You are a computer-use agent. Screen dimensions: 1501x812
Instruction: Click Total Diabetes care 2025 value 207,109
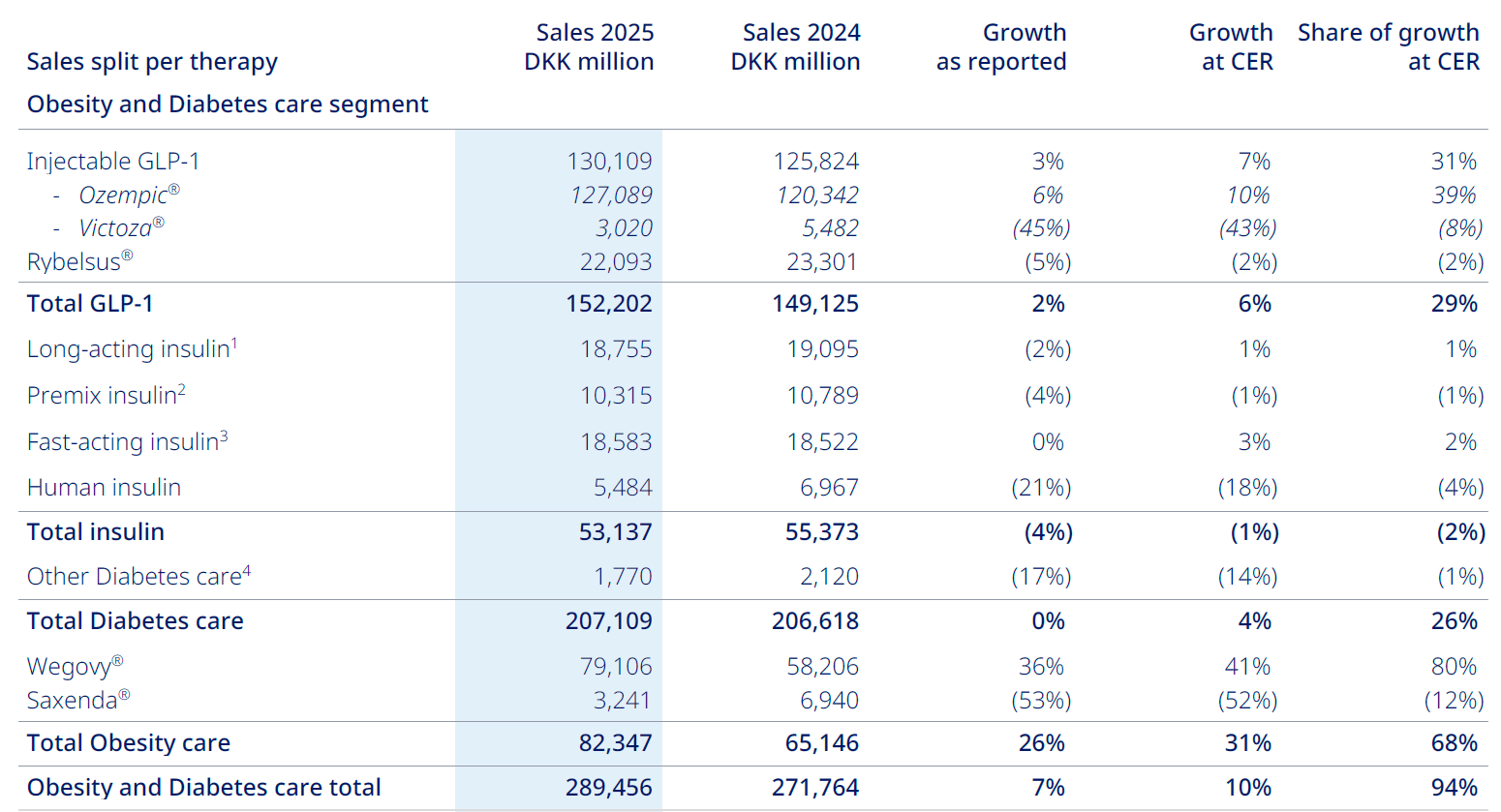pos(609,621)
